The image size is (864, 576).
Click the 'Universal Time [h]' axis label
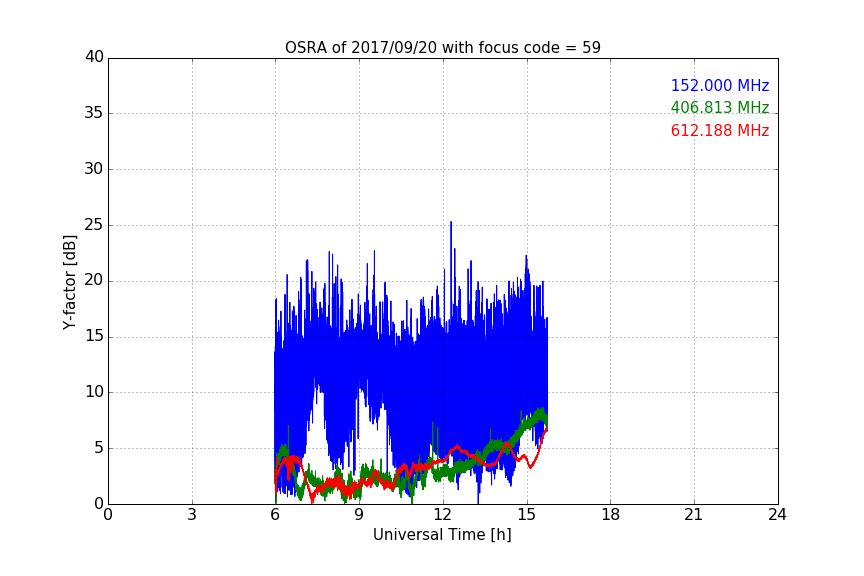click(442, 535)
